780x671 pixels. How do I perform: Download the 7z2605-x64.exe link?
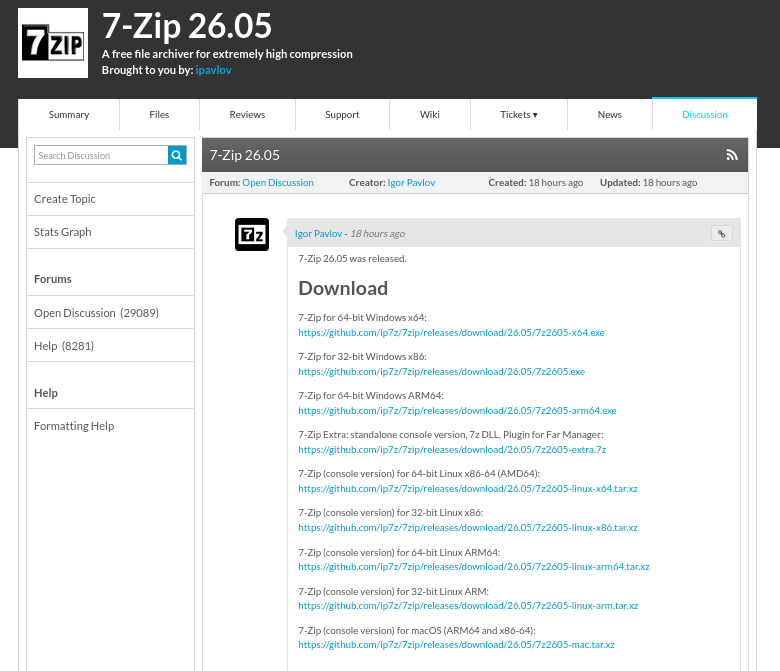click(x=451, y=333)
